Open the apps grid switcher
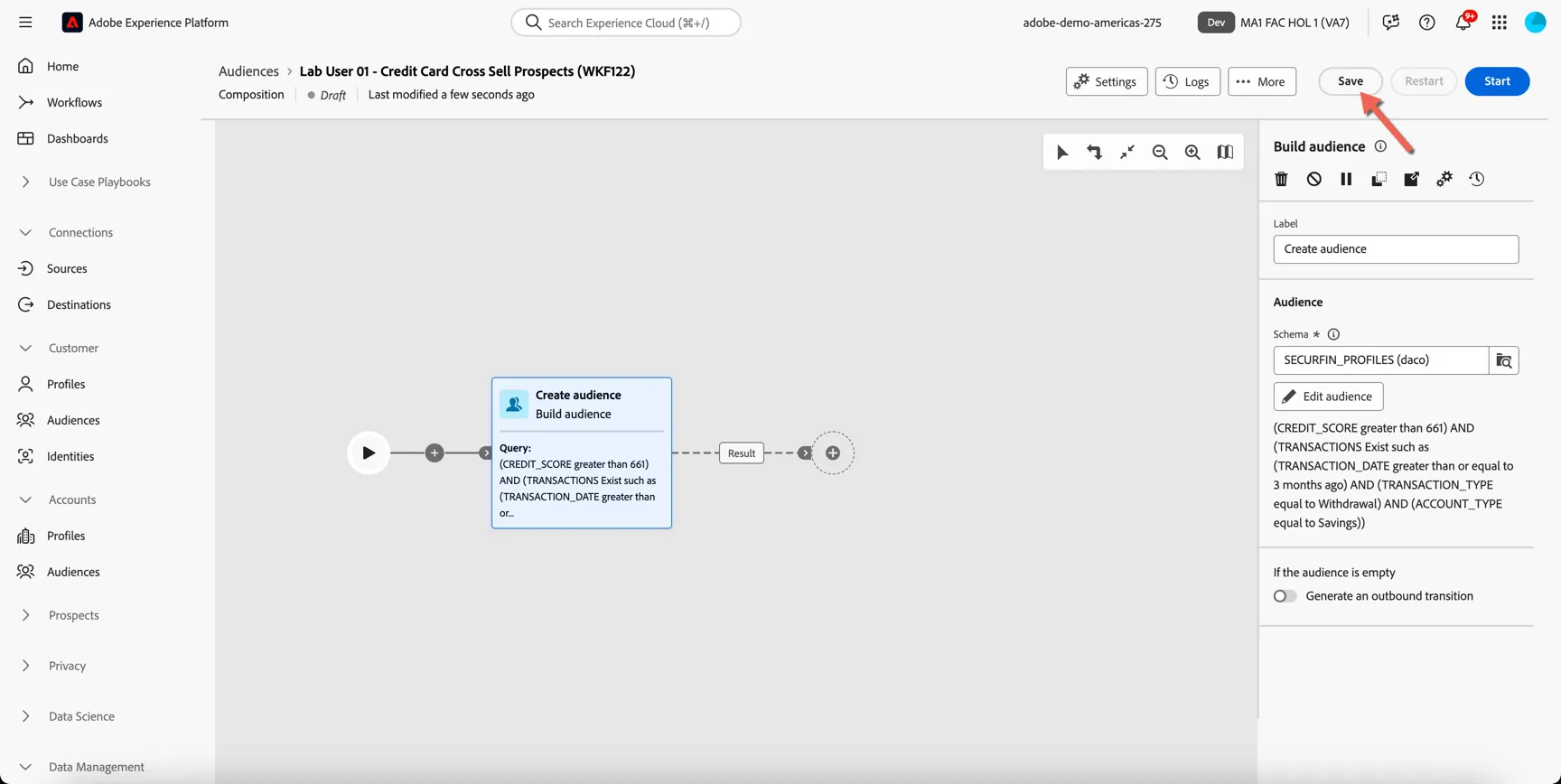This screenshot has width=1561, height=784. tap(1500, 23)
